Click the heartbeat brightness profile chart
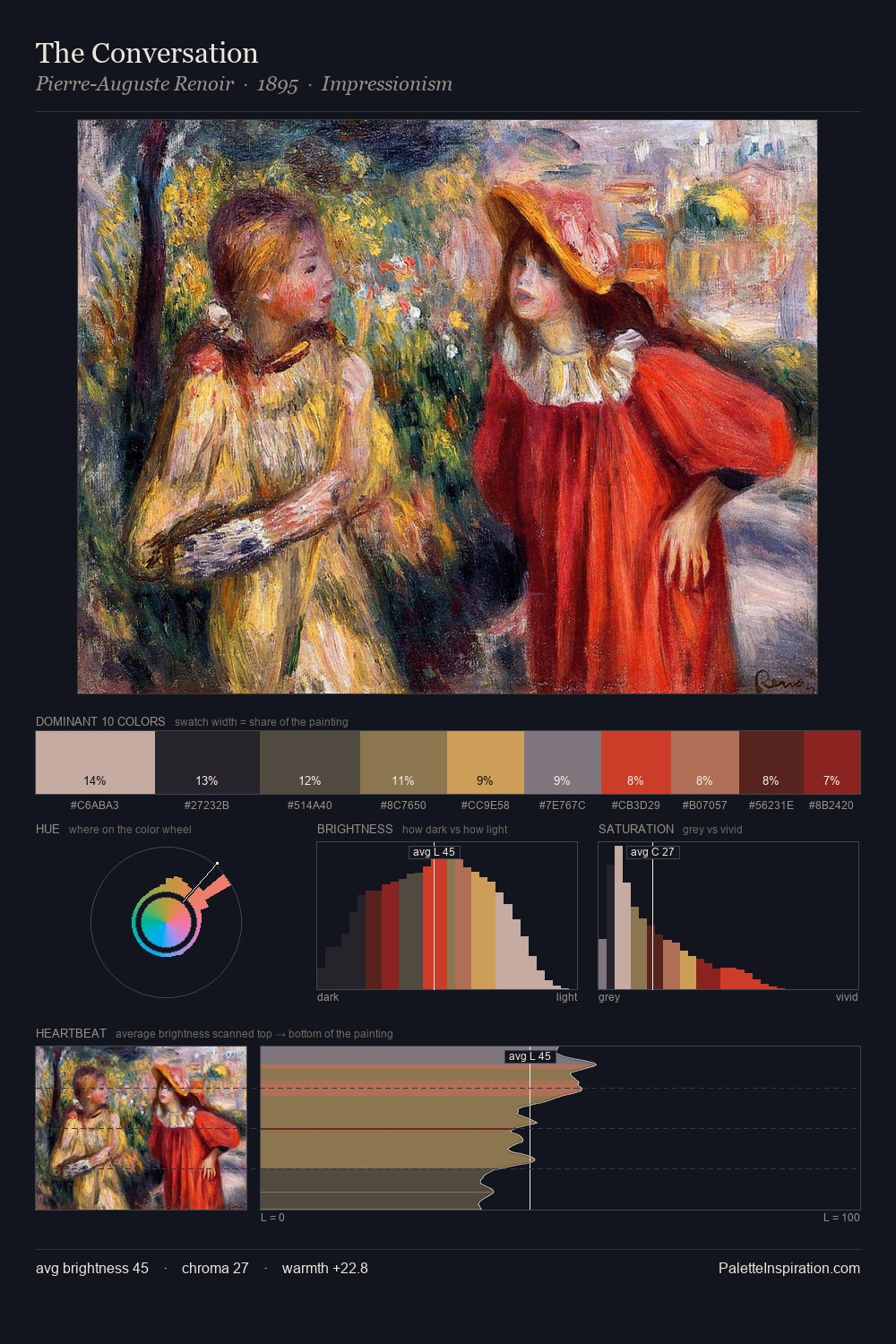 click(x=560, y=1128)
